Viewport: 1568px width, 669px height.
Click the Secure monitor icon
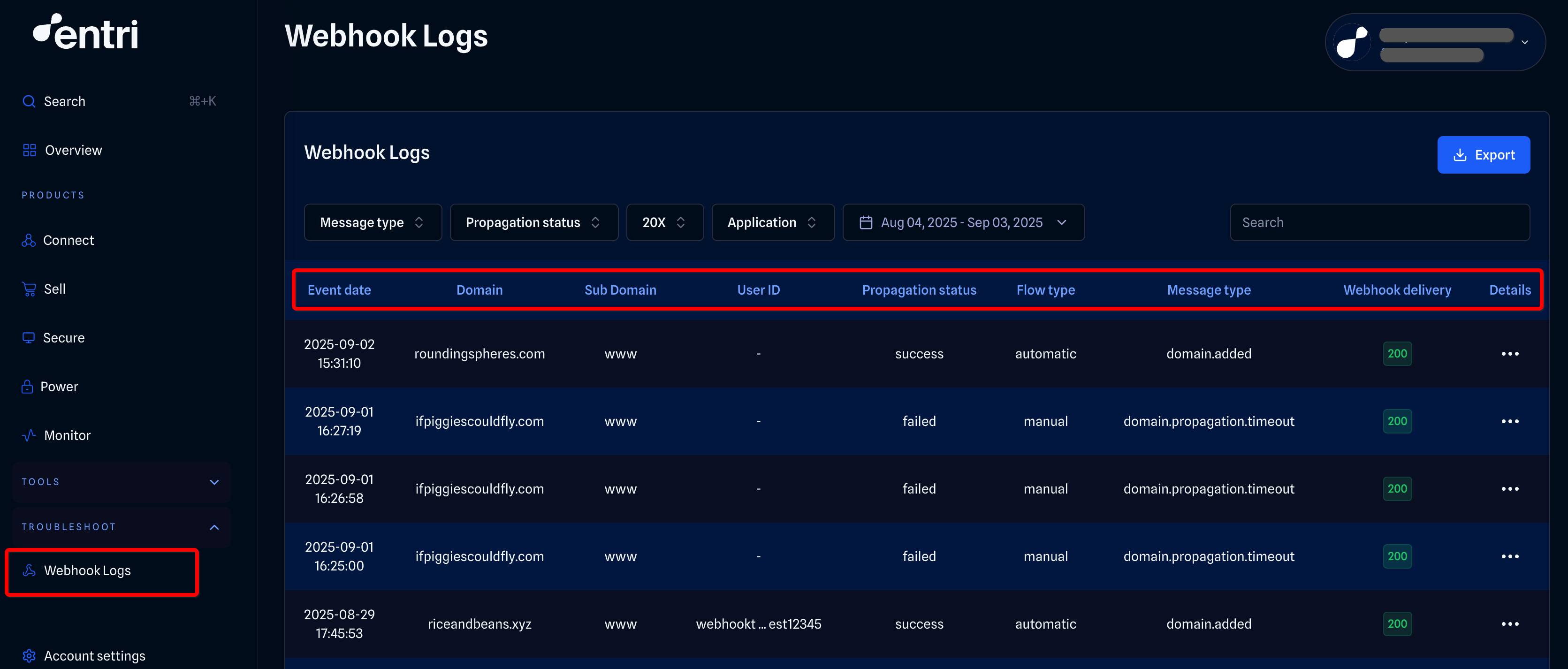[29, 338]
